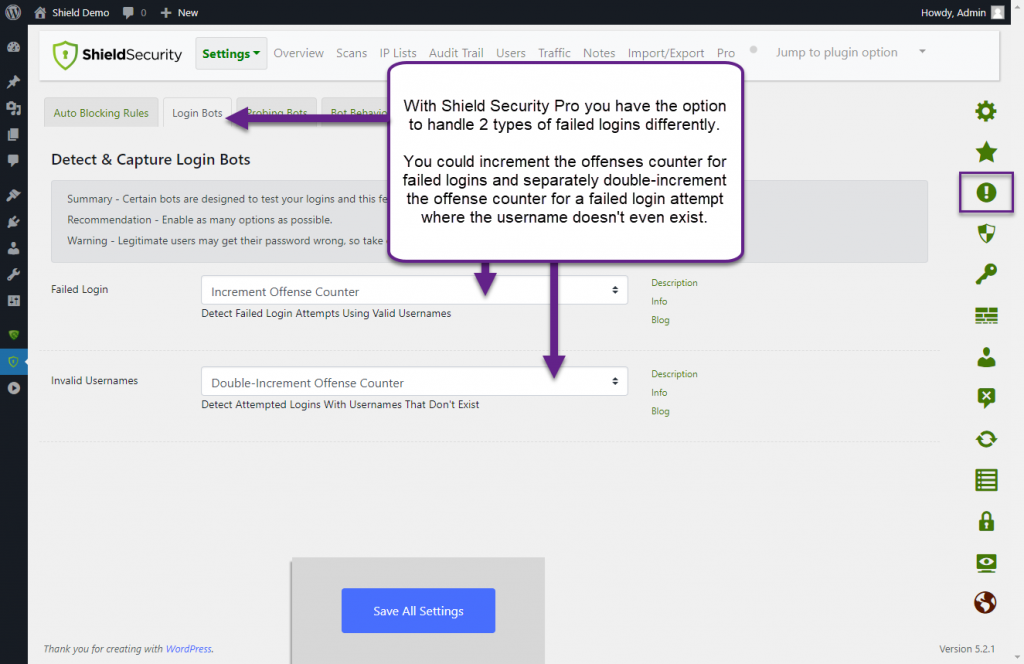Open Jump to plugin option selector

(x=850, y=52)
